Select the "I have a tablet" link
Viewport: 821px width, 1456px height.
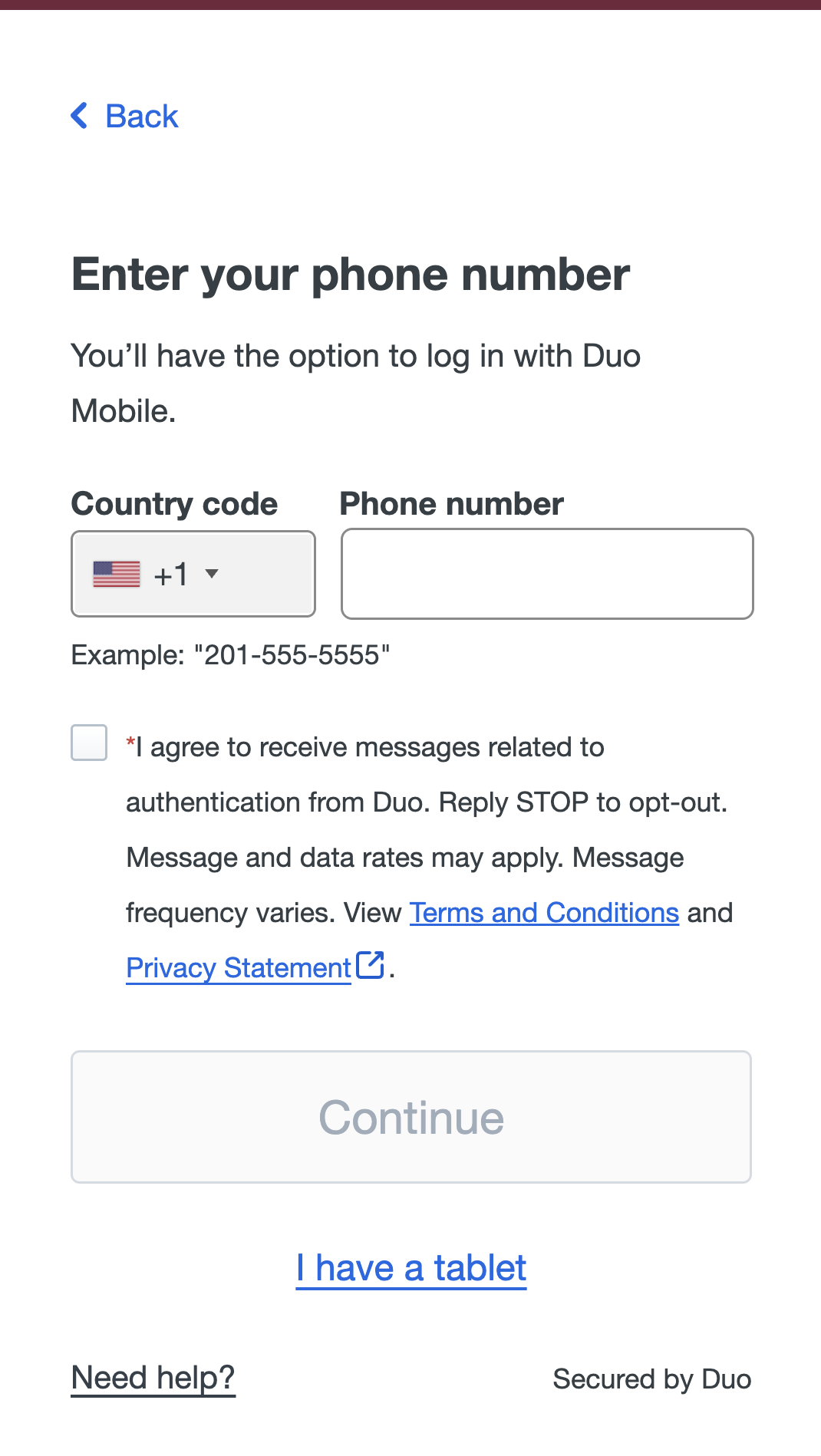tap(411, 1268)
